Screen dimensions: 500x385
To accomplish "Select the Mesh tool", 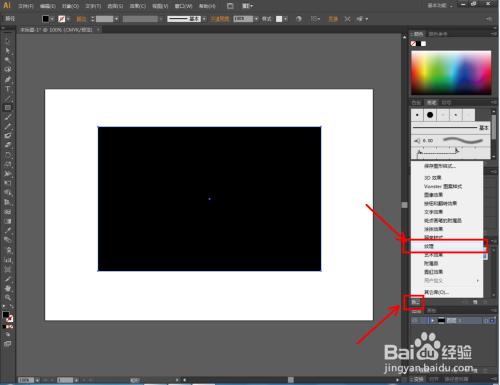I will (8, 212).
